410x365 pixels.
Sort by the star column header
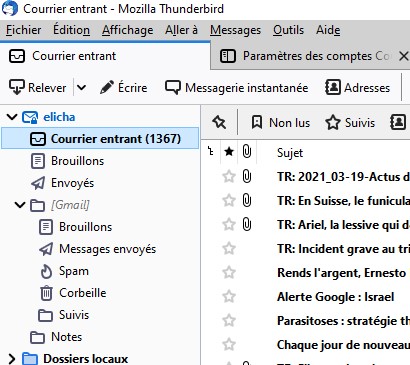(229, 152)
